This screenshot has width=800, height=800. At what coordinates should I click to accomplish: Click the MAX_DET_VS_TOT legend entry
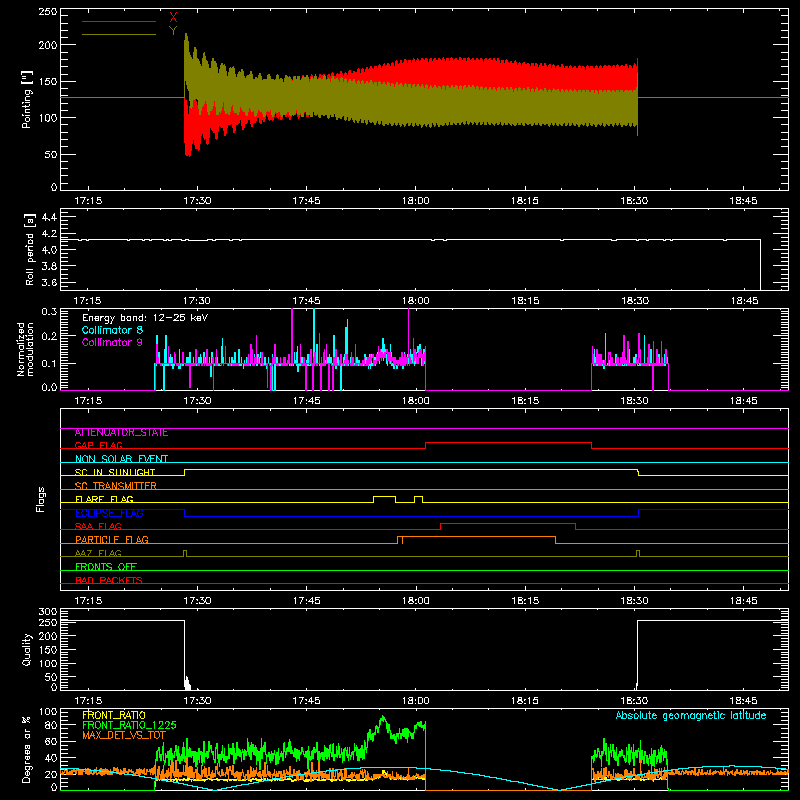click(x=124, y=735)
